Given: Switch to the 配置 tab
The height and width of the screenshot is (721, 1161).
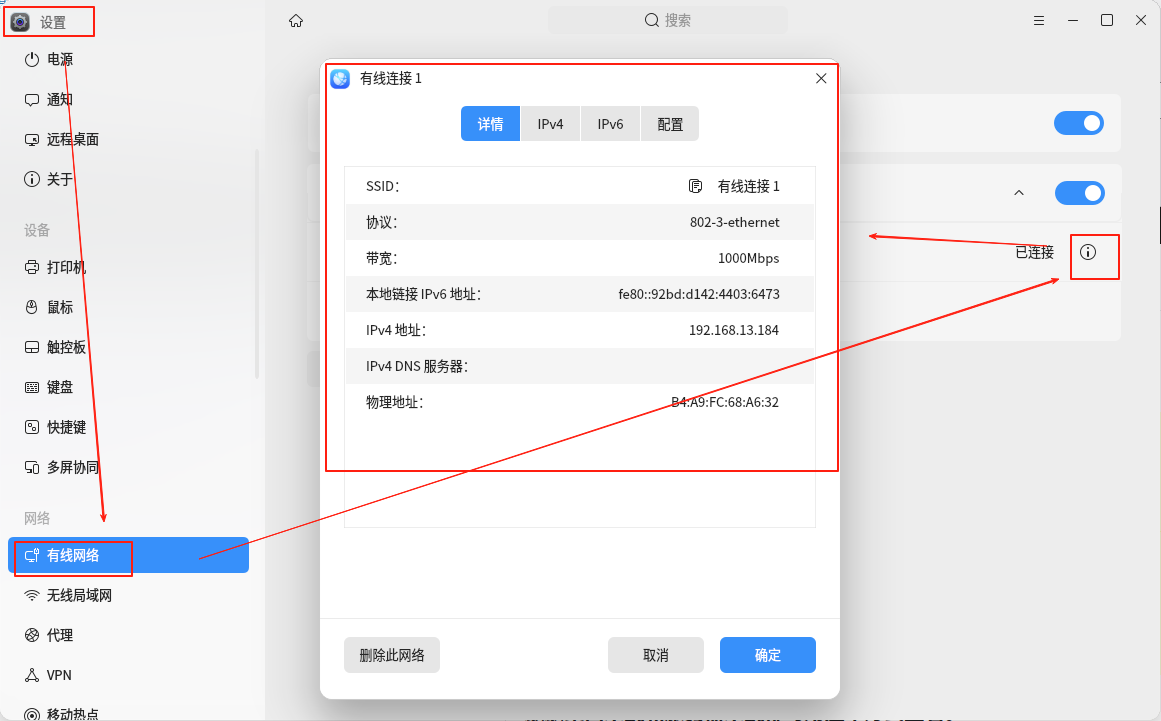Looking at the screenshot, I should pyautogui.click(x=670, y=124).
